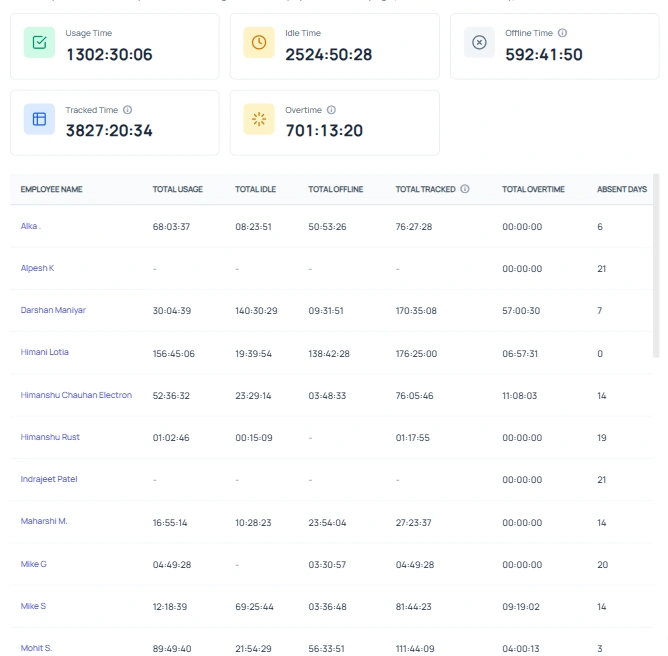Click Mike G's absent days 20

pyautogui.click(x=602, y=565)
